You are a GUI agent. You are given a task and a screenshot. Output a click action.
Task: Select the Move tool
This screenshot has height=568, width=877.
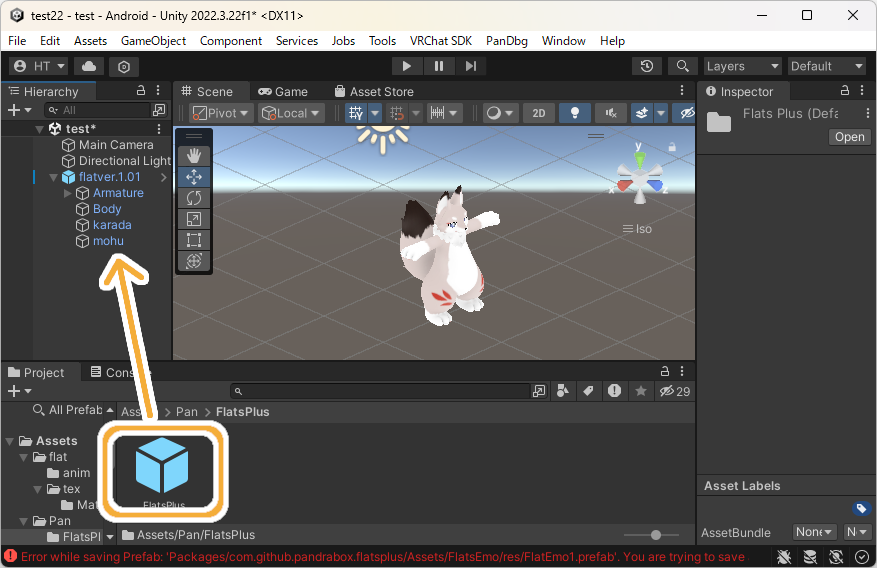pyautogui.click(x=194, y=177)
